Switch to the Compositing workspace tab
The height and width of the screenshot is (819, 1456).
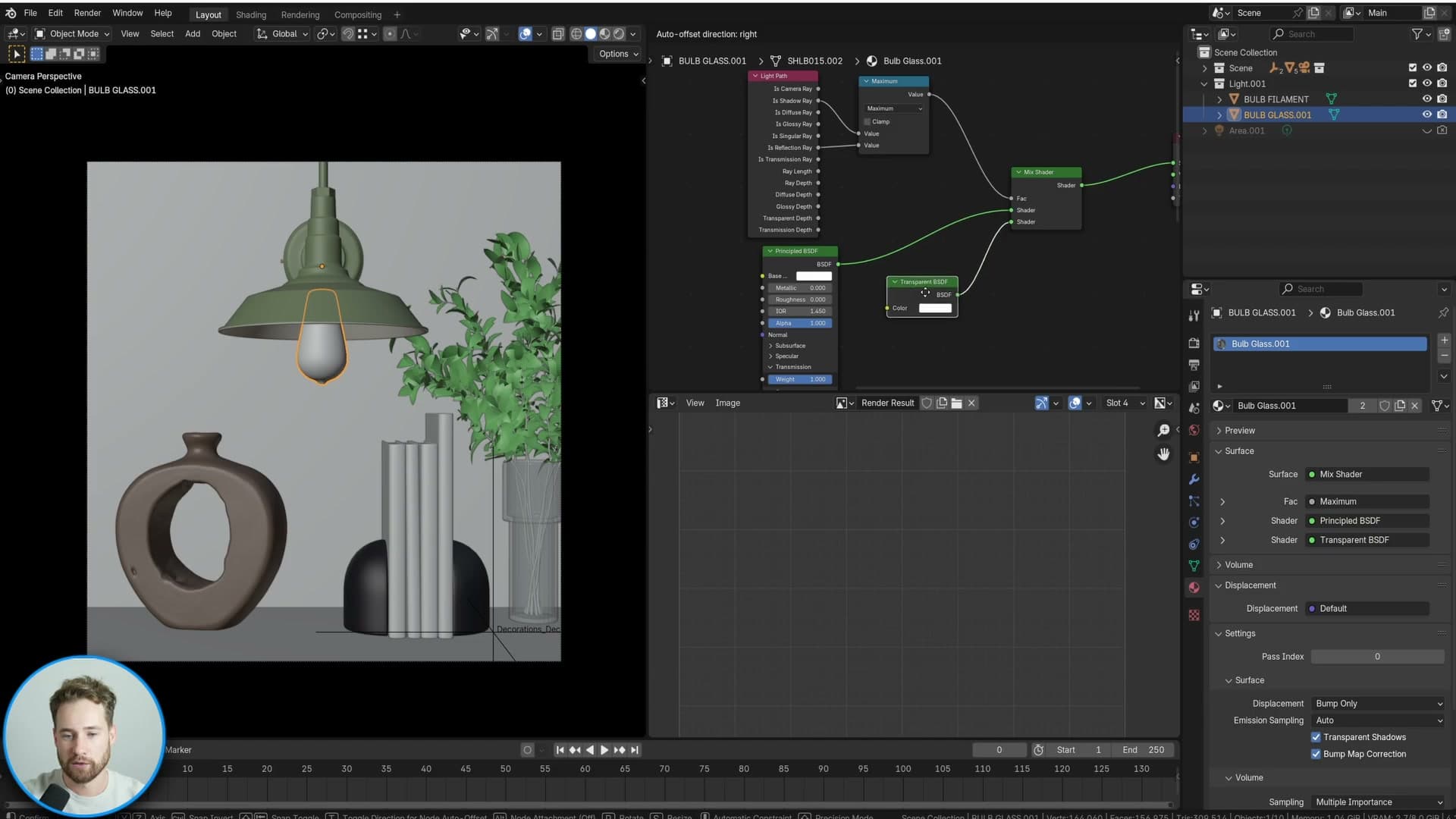(358, 14)
